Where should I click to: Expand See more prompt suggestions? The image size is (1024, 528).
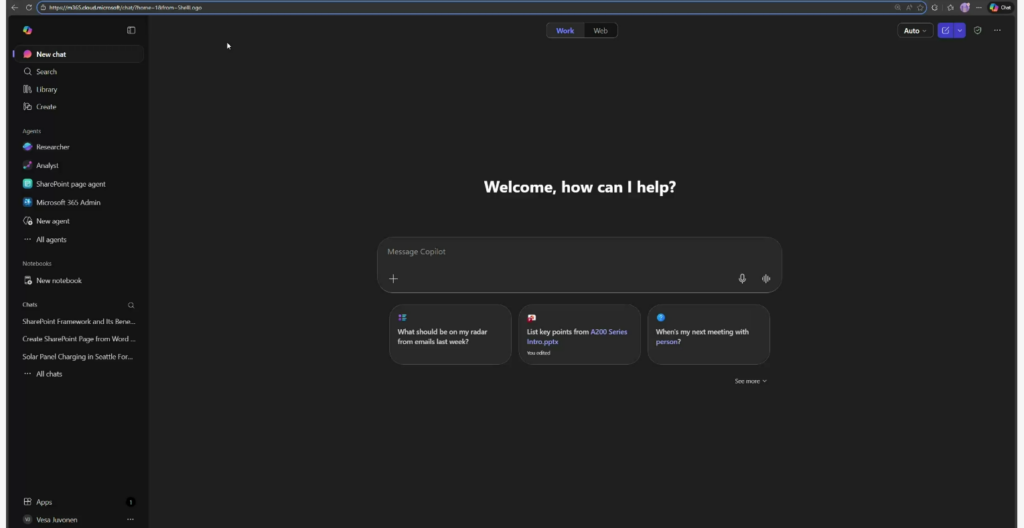[x=750, y=381]
